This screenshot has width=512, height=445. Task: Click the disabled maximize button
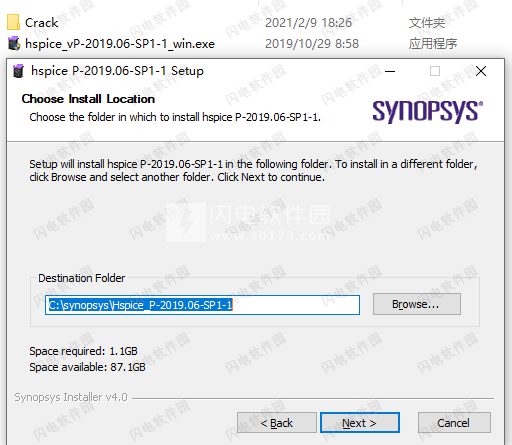click(435, 71)
